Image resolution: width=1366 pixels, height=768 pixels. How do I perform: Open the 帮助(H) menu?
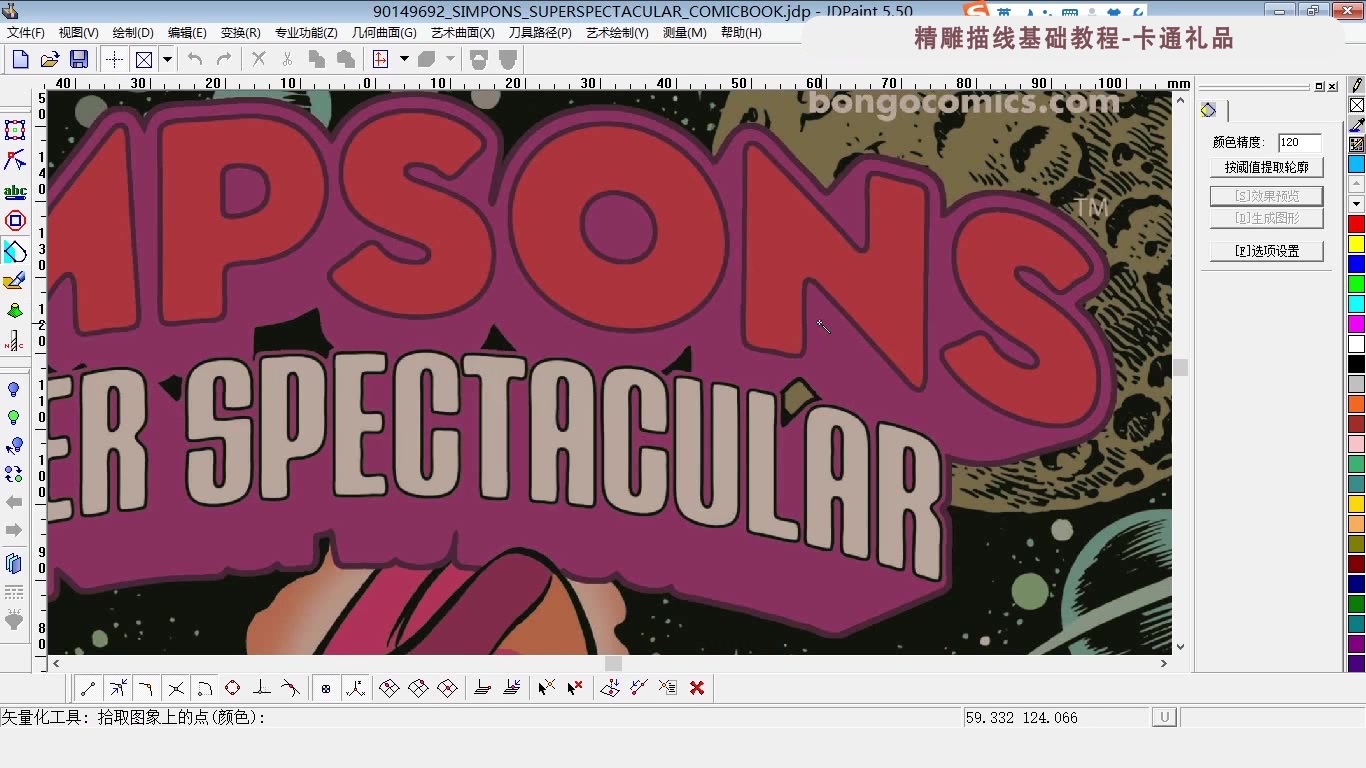click(x=741, y=32)
